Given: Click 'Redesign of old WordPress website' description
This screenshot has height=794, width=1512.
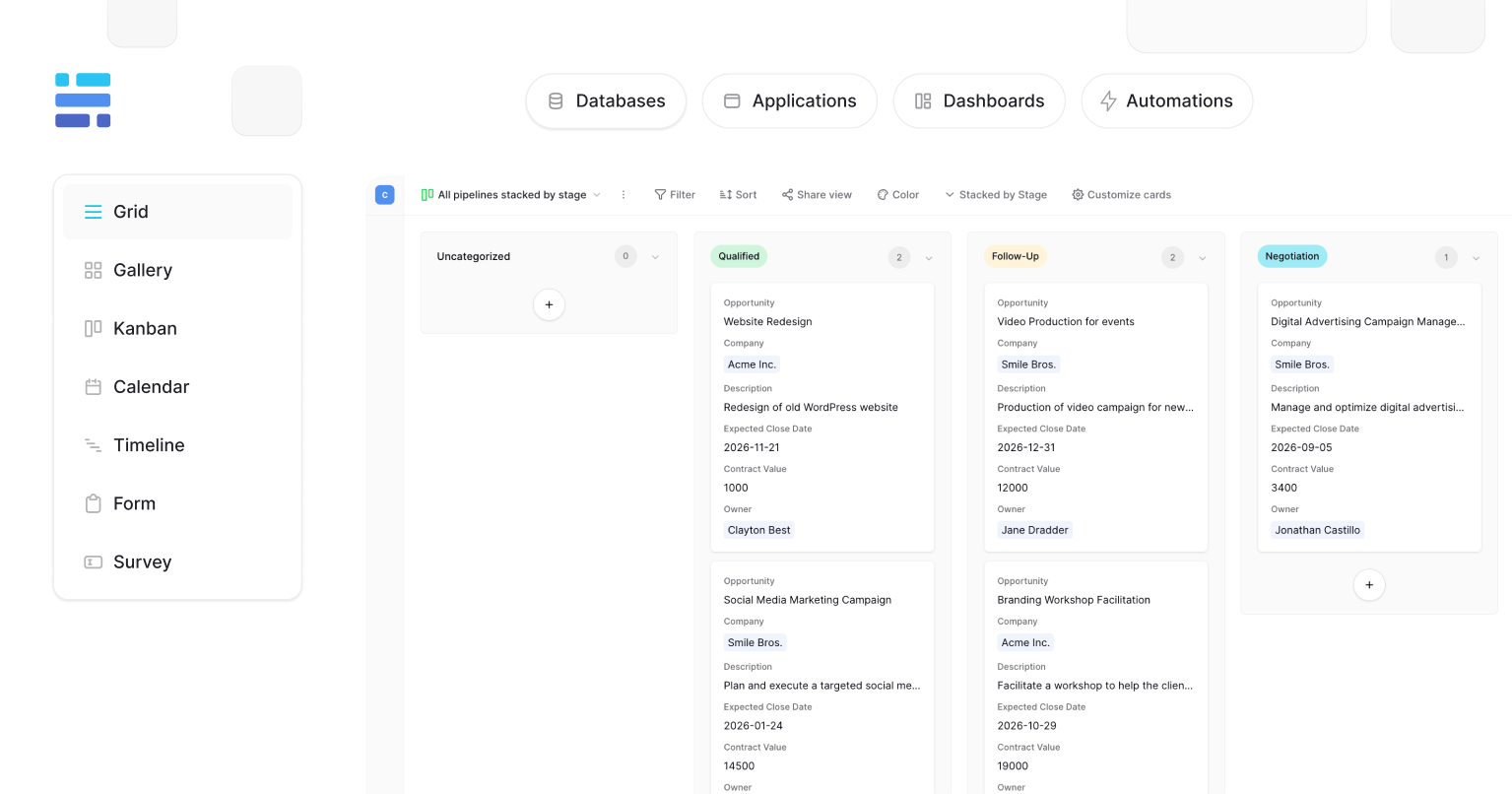Looking at the screenshot, I should 811,407.
